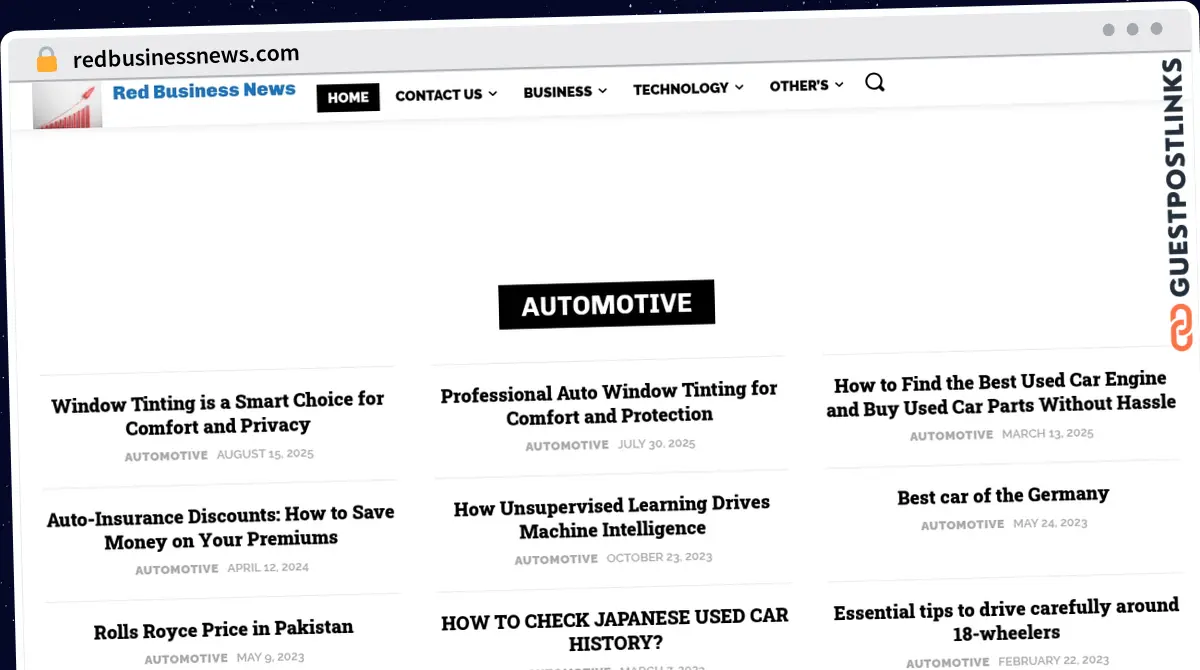1200x670 pixels.
Task: Read Professional Auto Window Tinting article
Action: pos(609,403)
